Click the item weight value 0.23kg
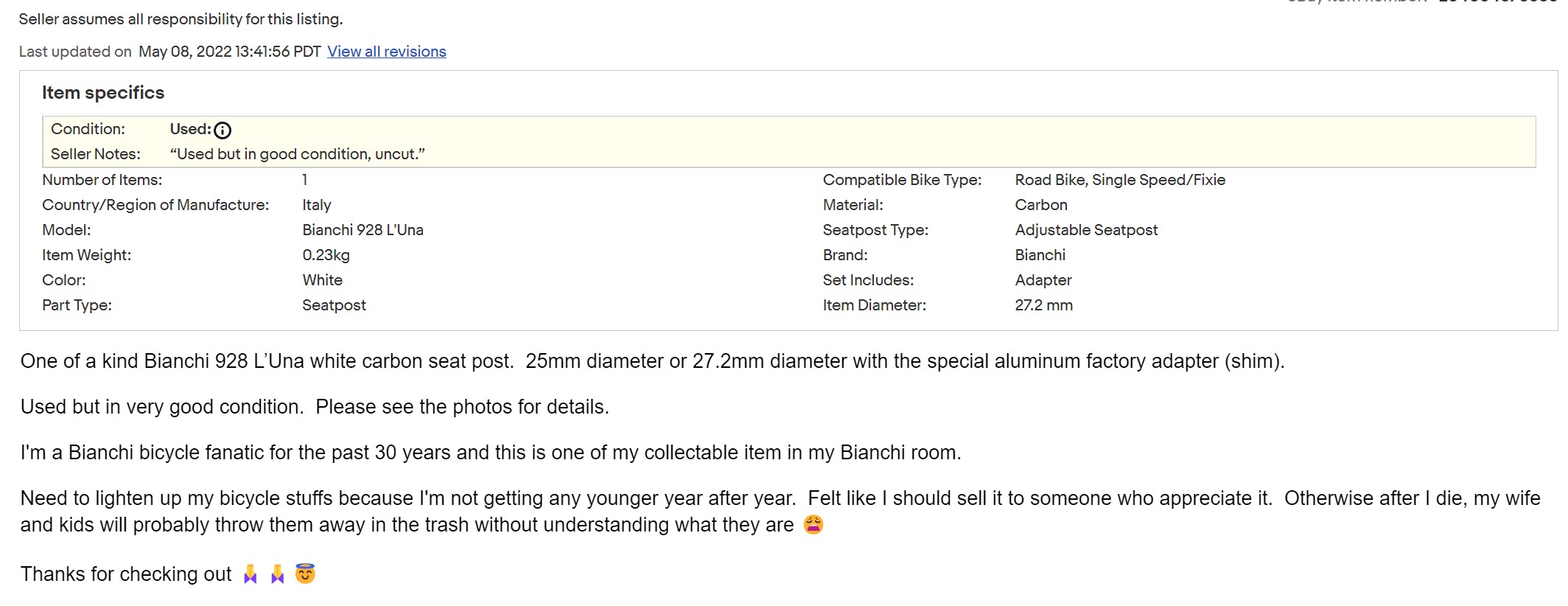 [x=326, y=255]
